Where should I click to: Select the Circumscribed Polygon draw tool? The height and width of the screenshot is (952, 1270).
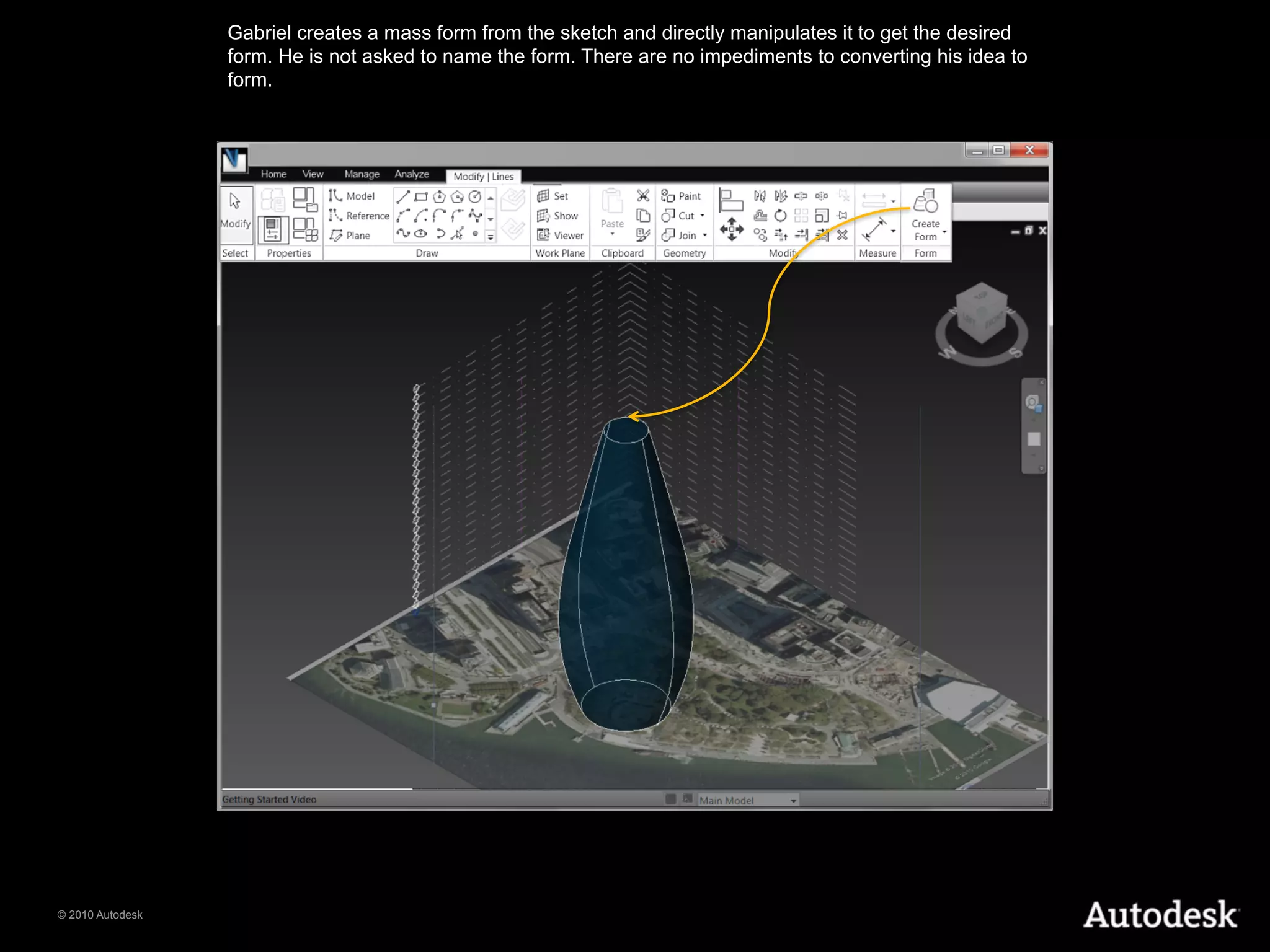[457, 196]
